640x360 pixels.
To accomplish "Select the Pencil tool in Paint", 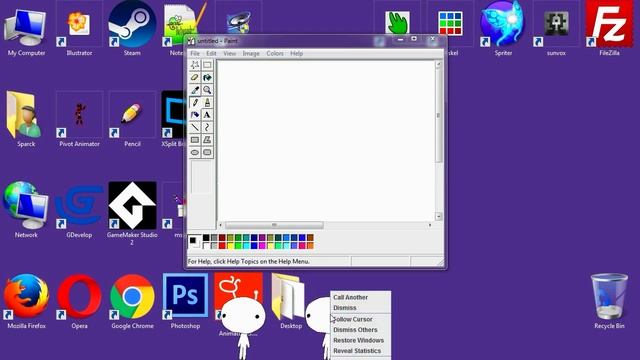I will tap(195, 102).
